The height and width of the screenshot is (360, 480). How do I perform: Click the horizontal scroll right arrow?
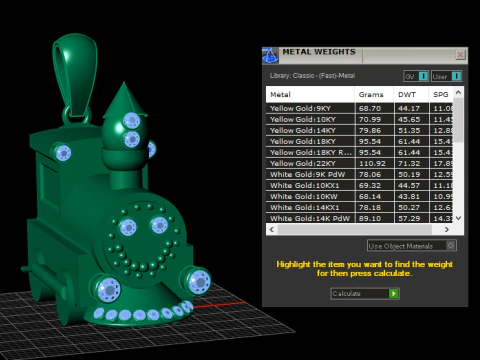coord(447,229)
